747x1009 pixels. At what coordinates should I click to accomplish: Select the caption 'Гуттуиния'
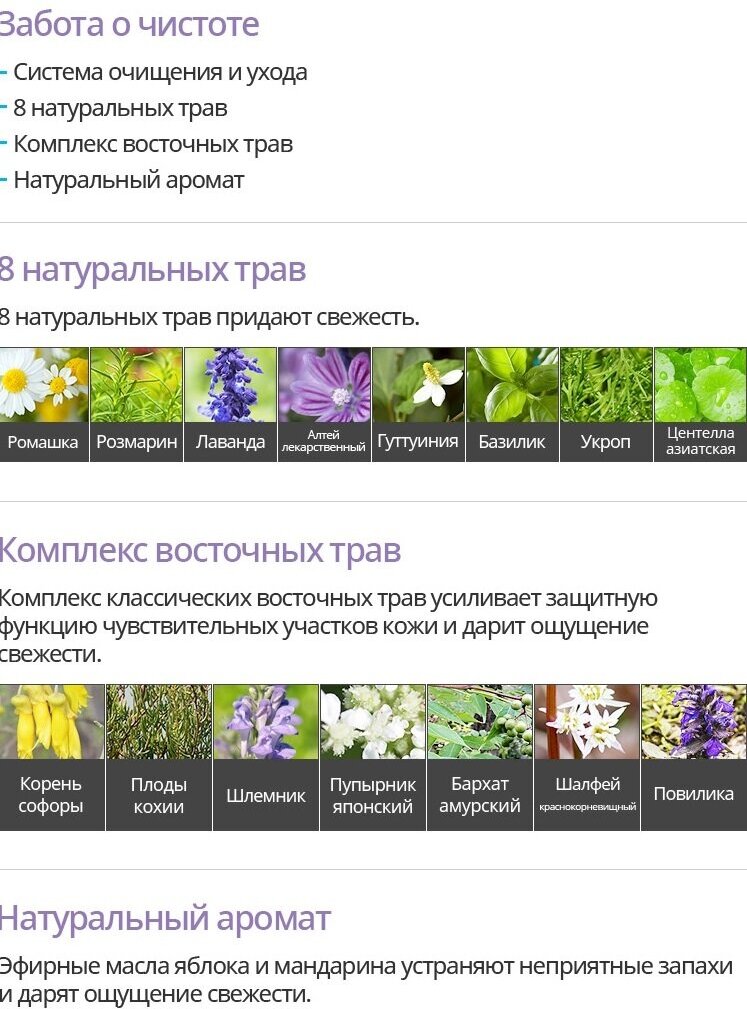[x=418, y=441]
